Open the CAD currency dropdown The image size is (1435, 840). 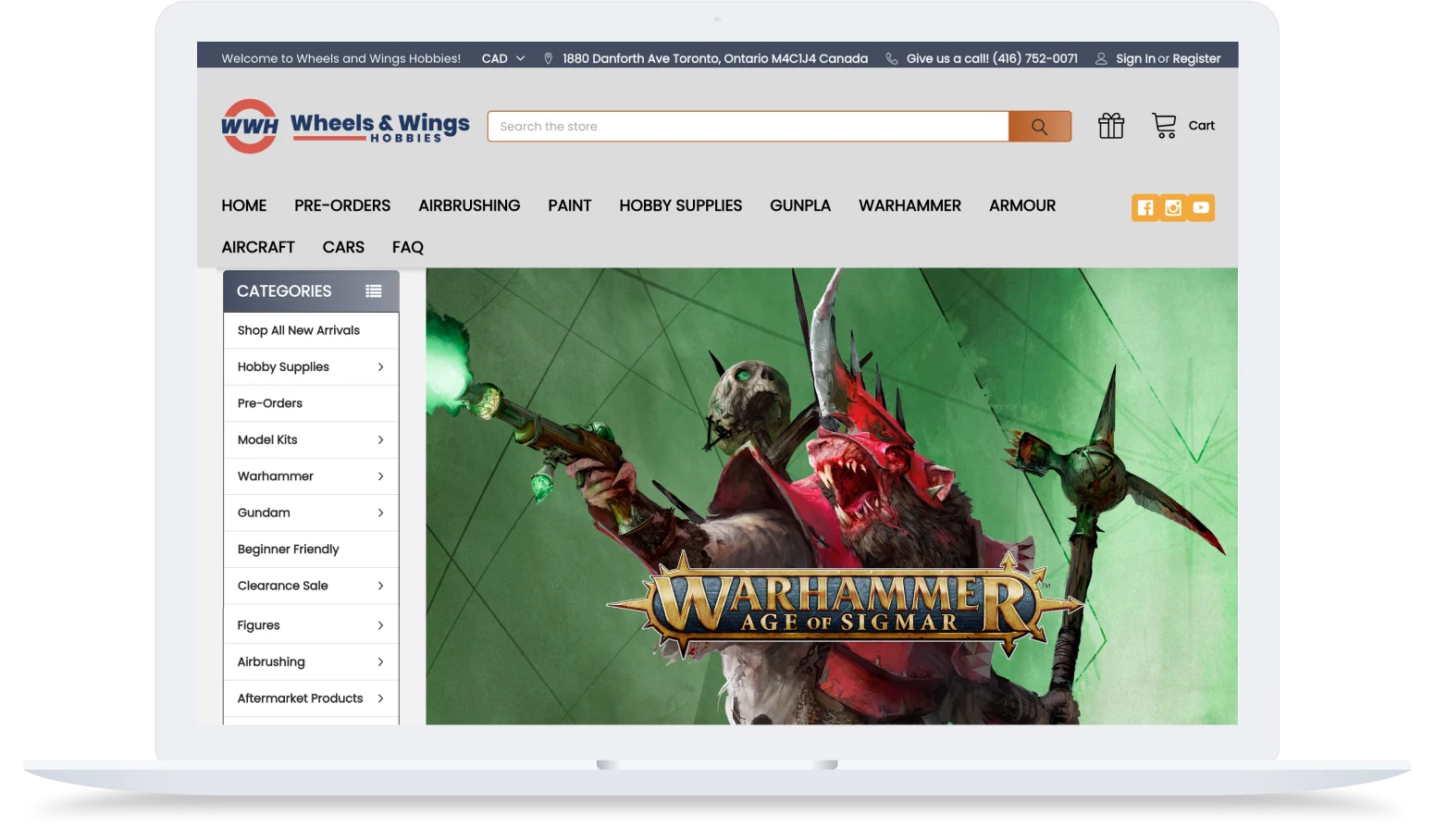tap(503, 58)
